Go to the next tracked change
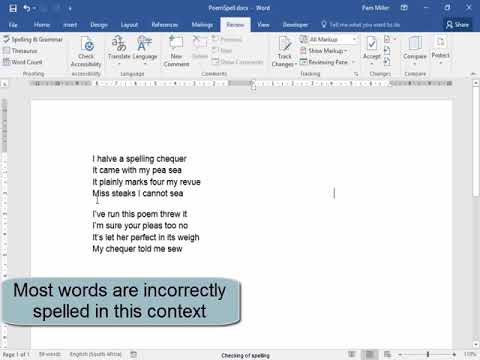 pos(387,62)
